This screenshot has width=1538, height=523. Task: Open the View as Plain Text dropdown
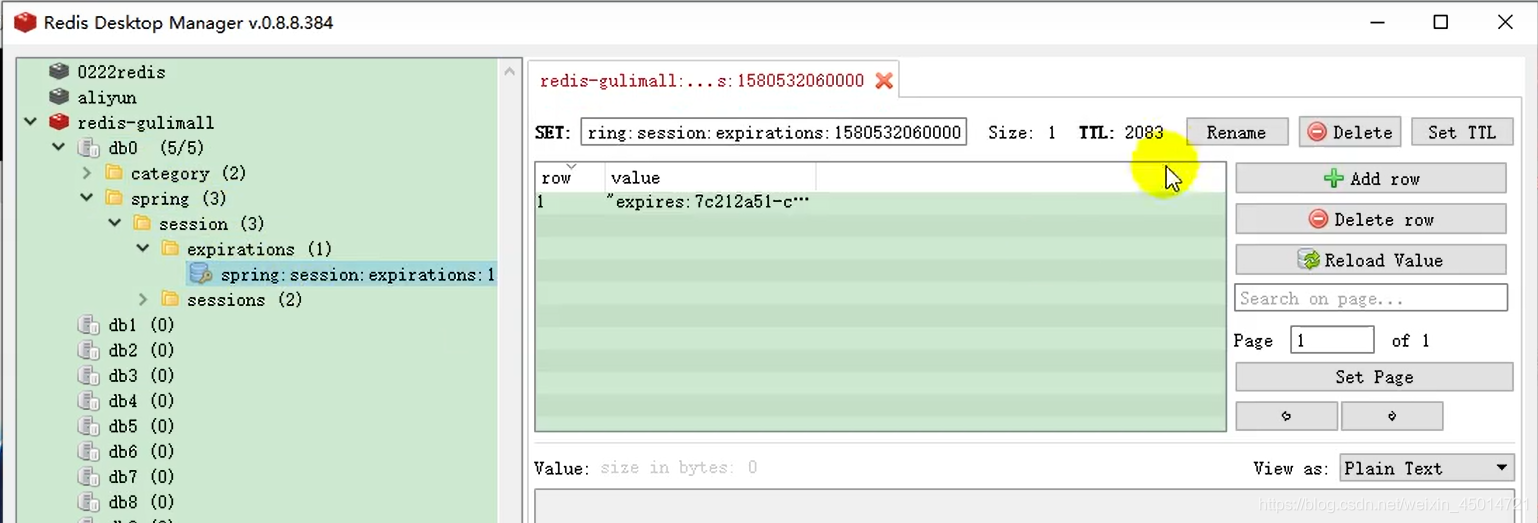[x=1425, y=468]
